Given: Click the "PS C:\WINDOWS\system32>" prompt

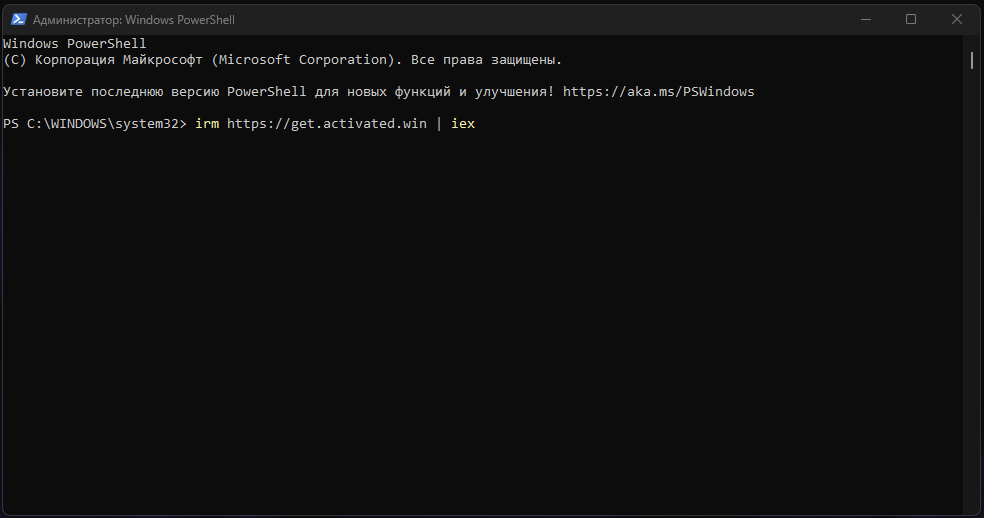Looking at the screenshot, I should 95,124.
